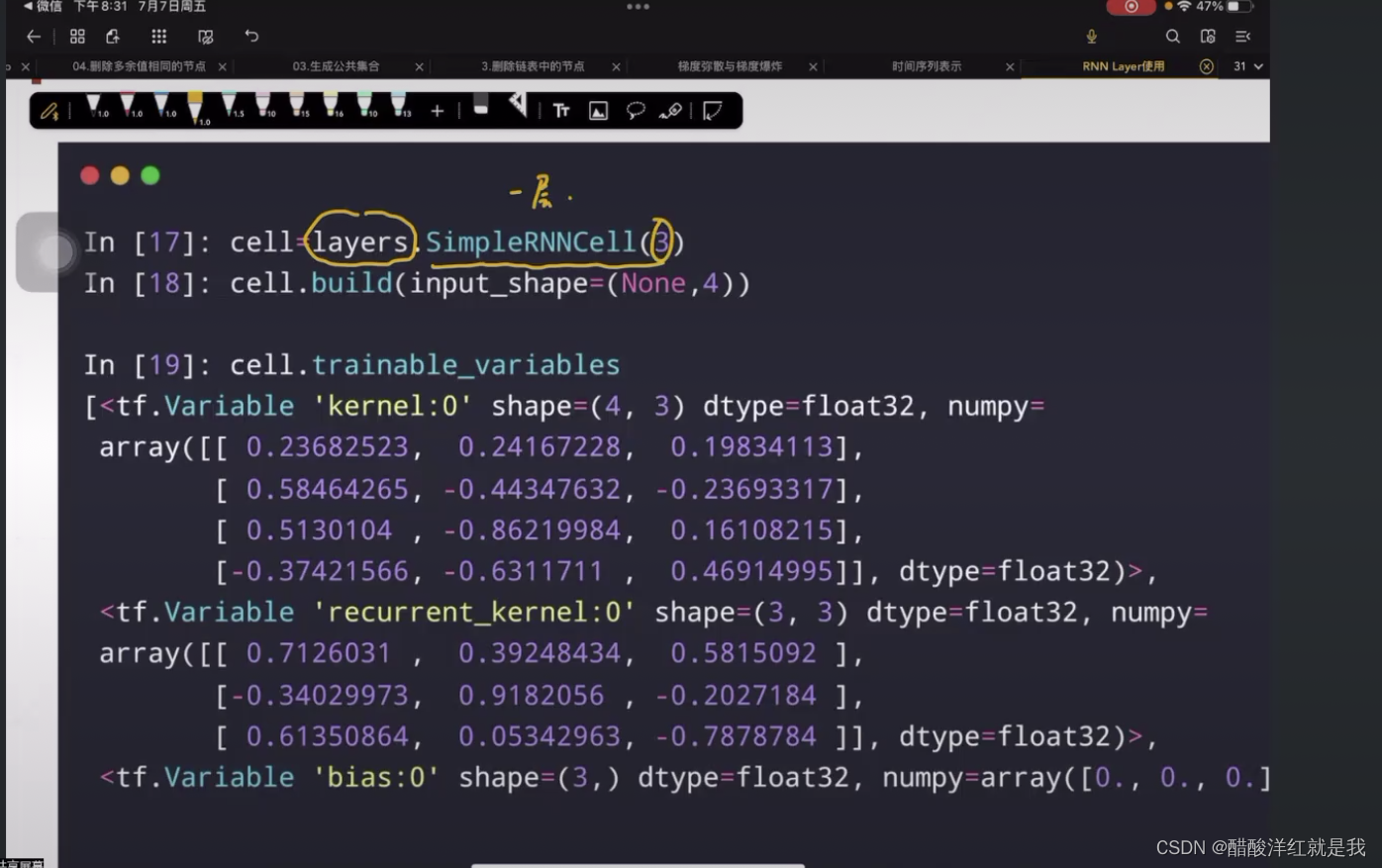The height and width of the screenshot is (868, 1382).
Task: Select the blue pen size 1.0
Action: 162,107
